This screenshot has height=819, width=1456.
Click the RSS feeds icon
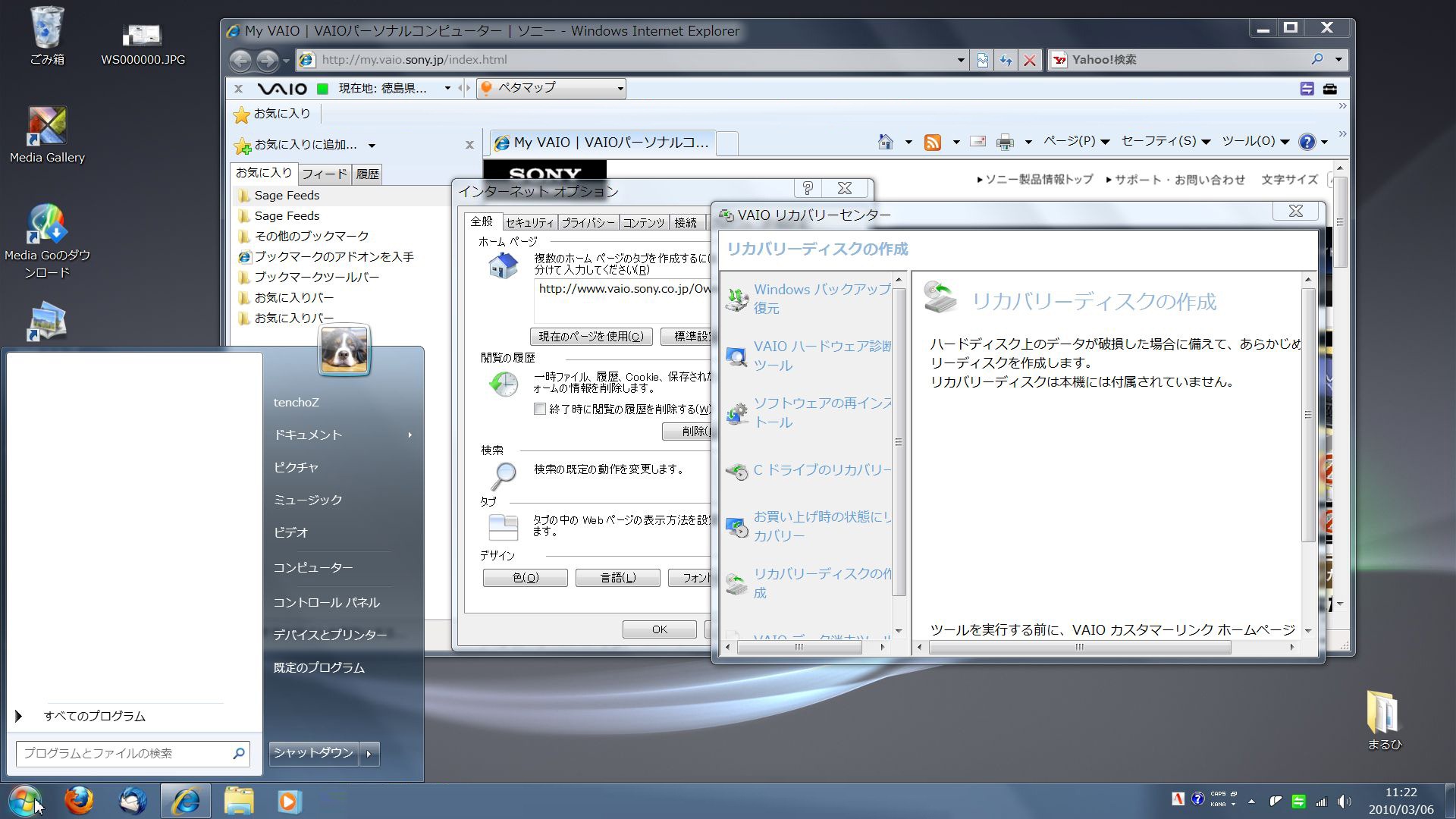pyautogui.click(x=933, y=142)
